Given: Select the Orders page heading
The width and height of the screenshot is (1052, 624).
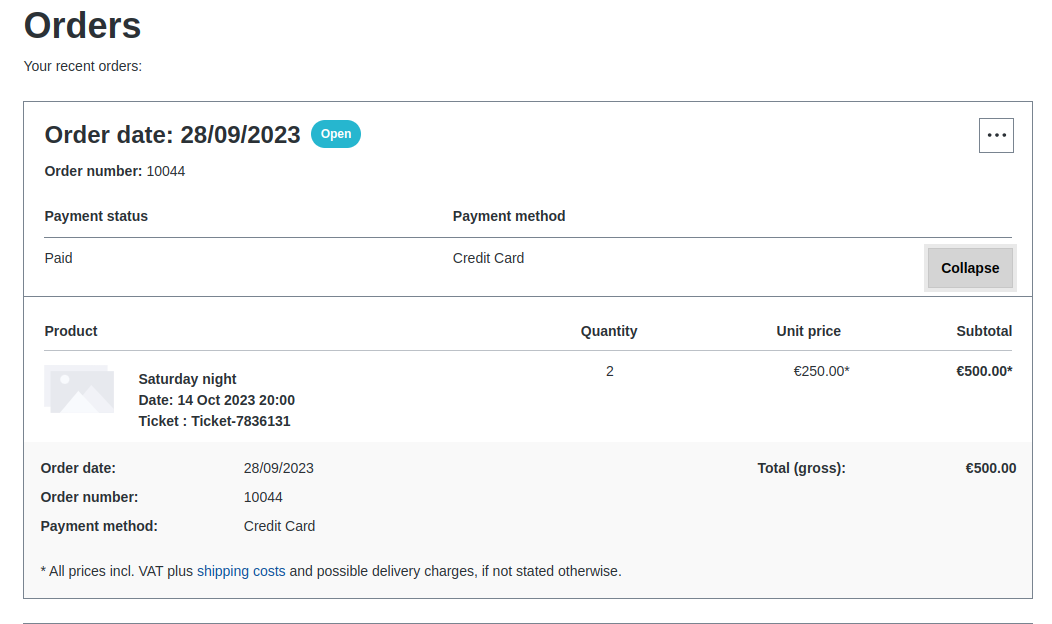Looking at the screenshot, I should pyautogui.click(x=83, y=25).
